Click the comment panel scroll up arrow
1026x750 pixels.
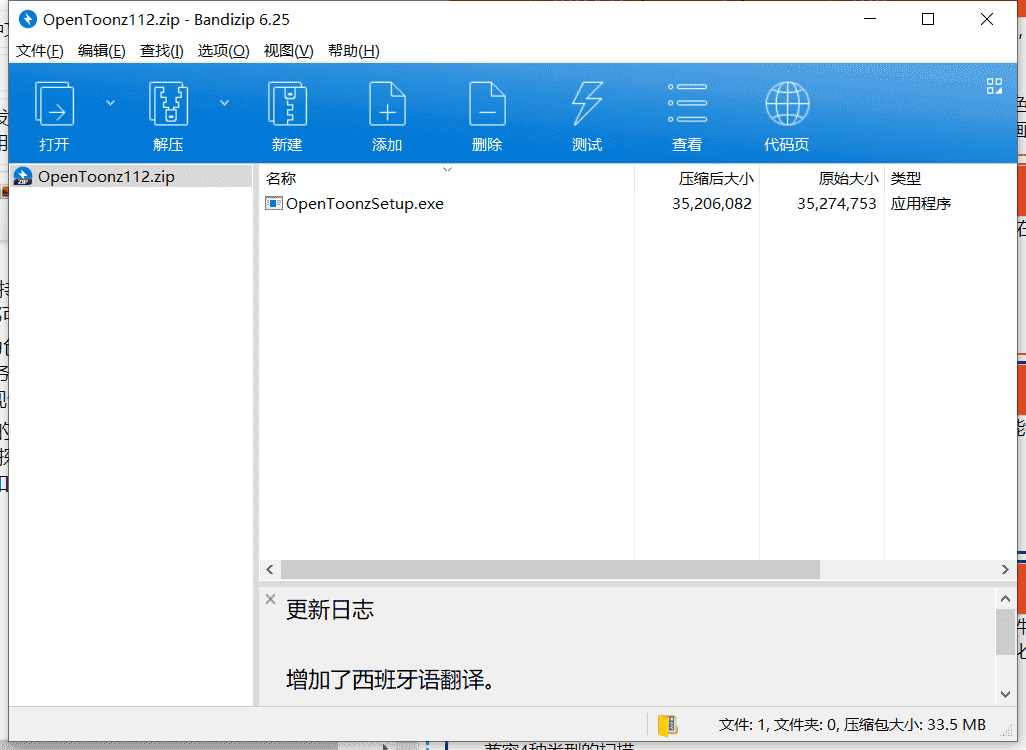(1006, 598)
